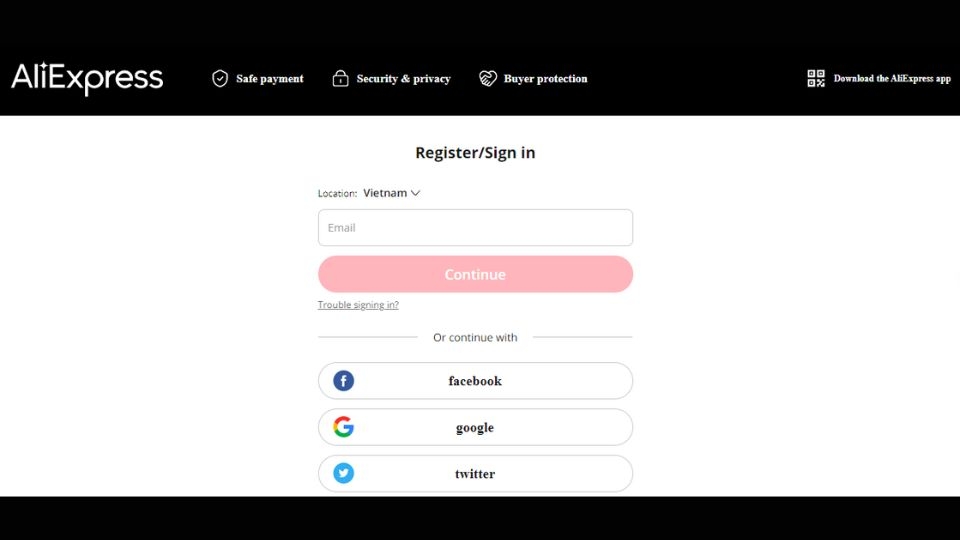Expand location list with chevron arrow
960x540 pixels.
pos(415,193)
